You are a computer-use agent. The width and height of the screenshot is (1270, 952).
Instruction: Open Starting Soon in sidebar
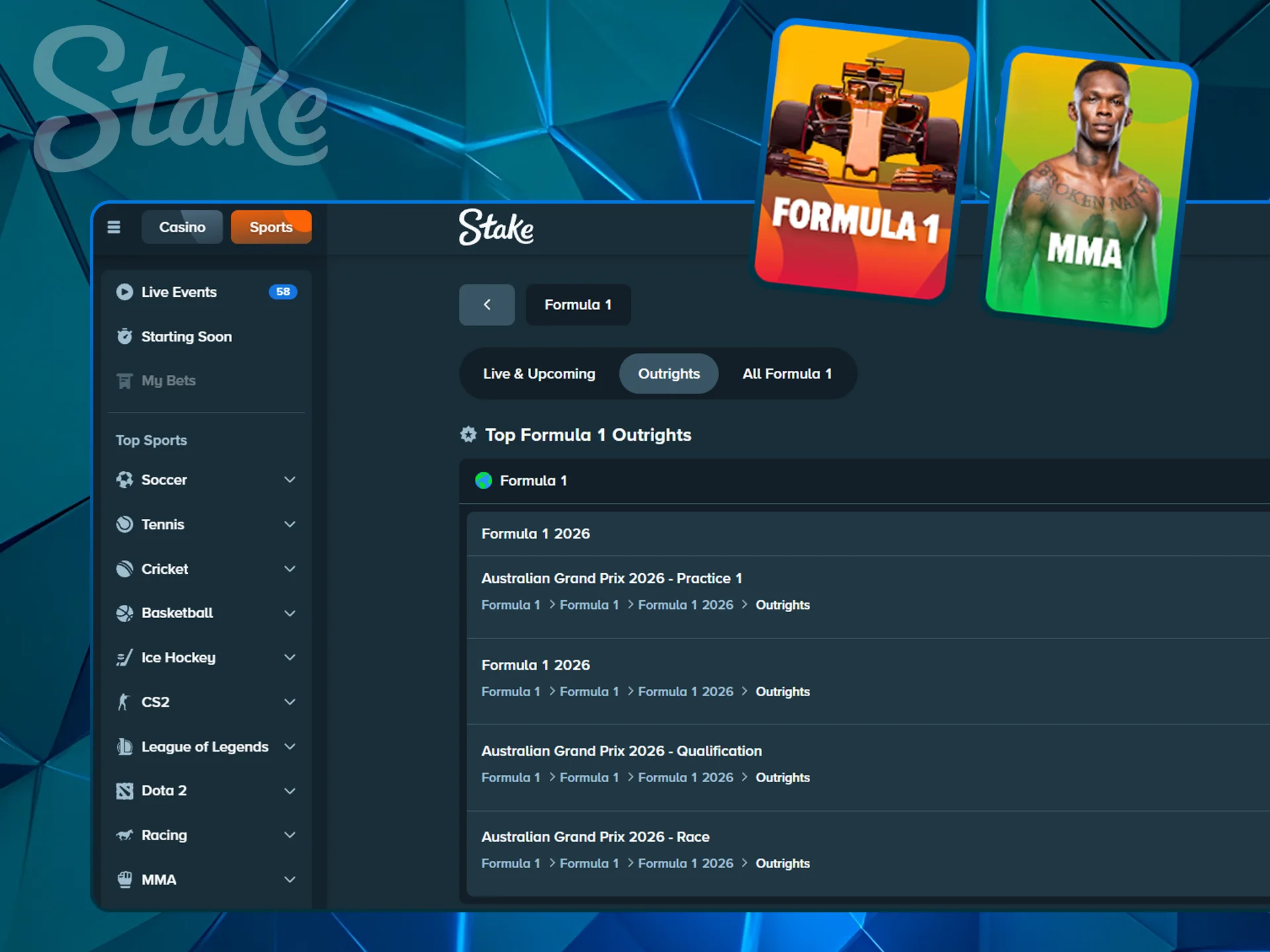click(206, 337)
